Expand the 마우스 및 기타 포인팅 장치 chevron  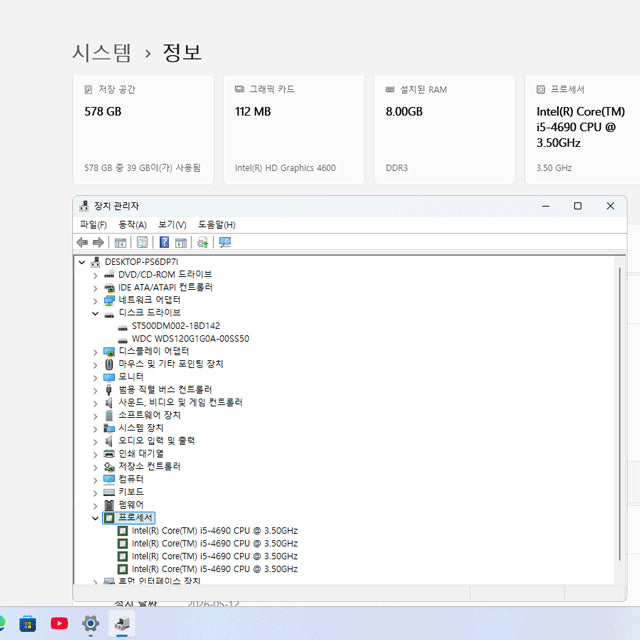pyautogui.click(x=95, y=365)
